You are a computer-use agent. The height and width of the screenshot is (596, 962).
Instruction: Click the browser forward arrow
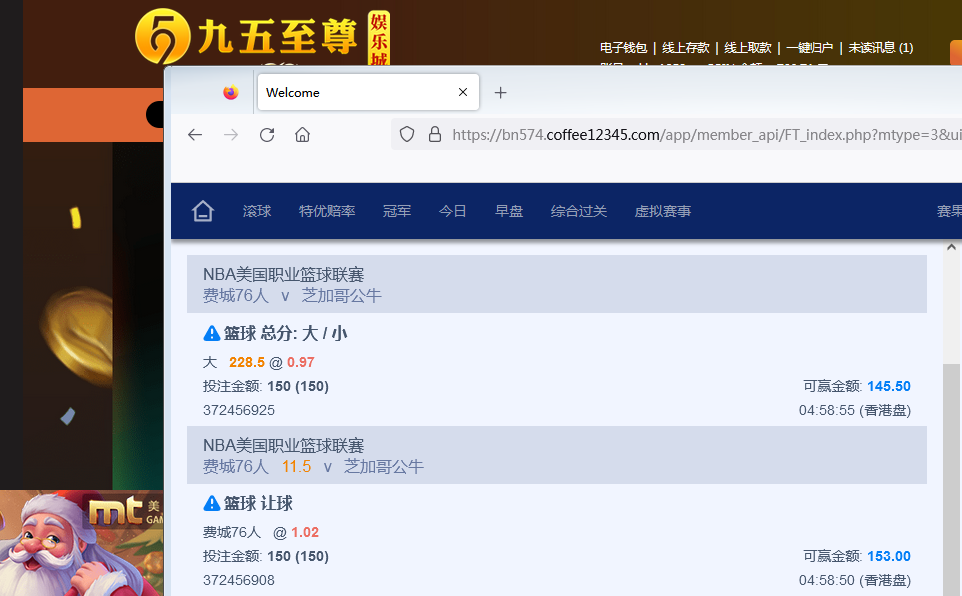pyautogui.click(x=231, y=134)
